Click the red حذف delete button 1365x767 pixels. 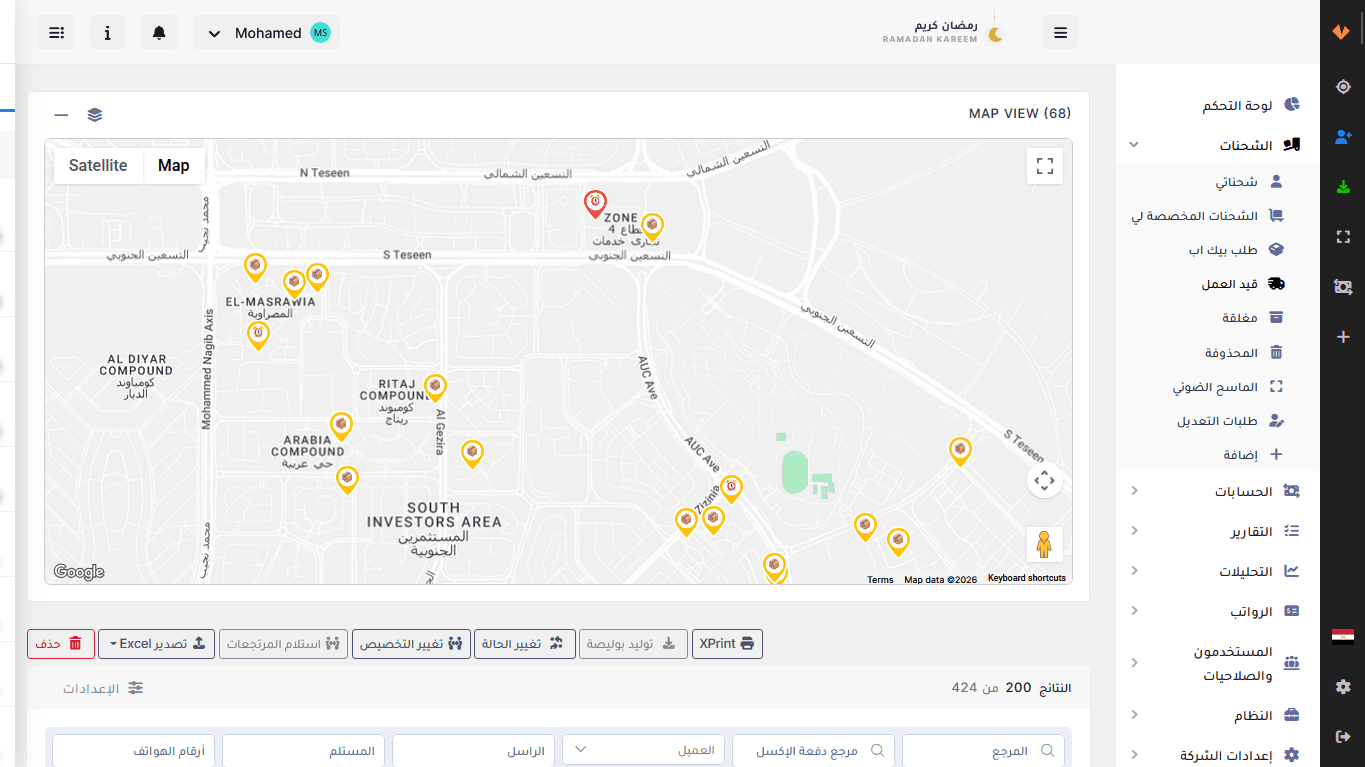[60, 643]
